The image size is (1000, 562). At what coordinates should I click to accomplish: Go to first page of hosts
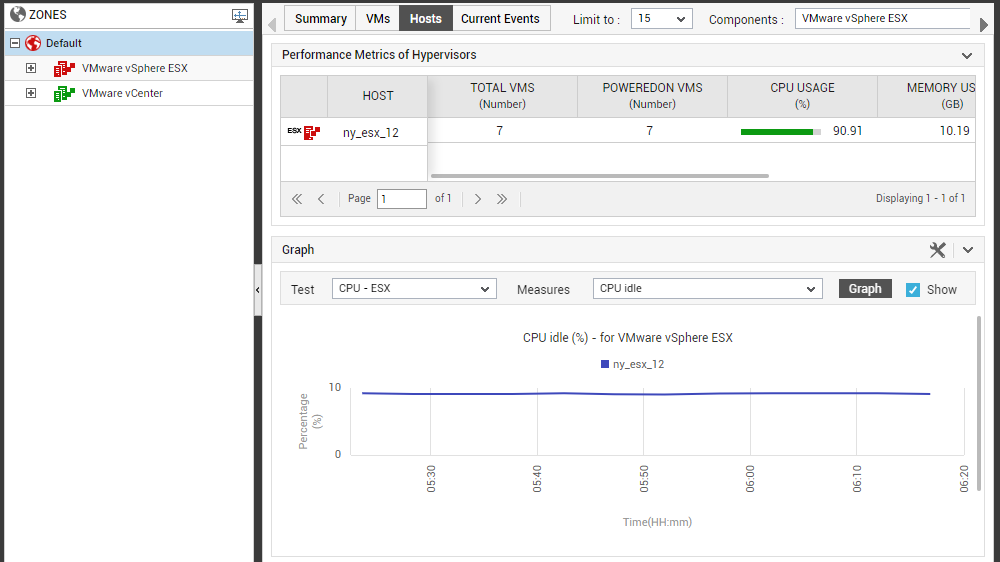(297, 199)
